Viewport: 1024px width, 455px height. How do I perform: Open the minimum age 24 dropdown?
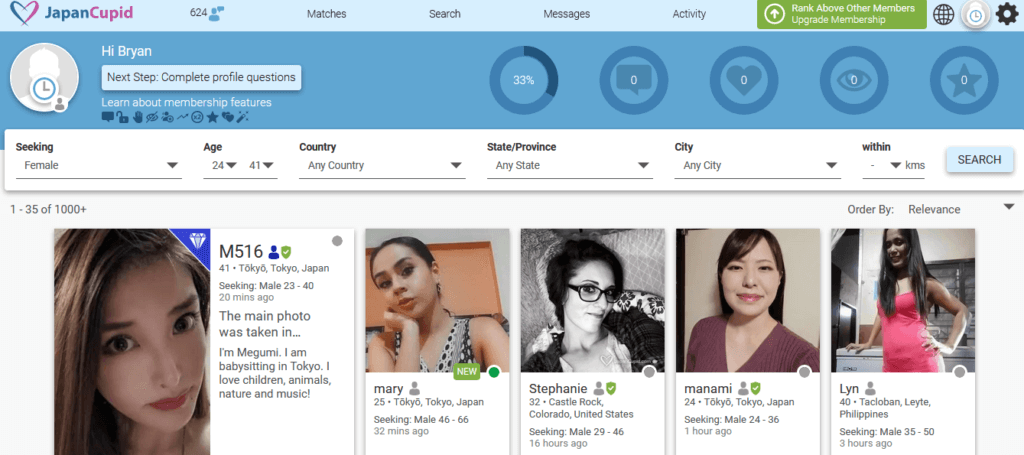click(x=223, y=166)
